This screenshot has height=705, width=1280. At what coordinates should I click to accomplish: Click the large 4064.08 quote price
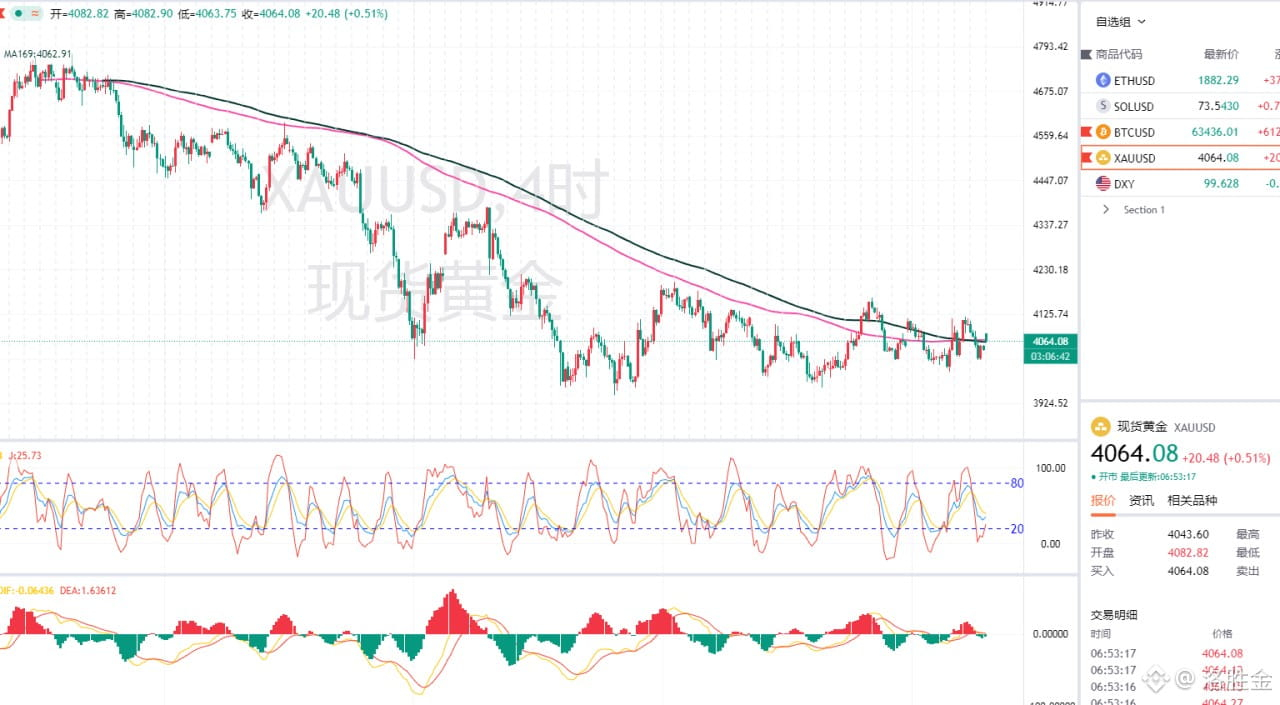click(1134, 455)
